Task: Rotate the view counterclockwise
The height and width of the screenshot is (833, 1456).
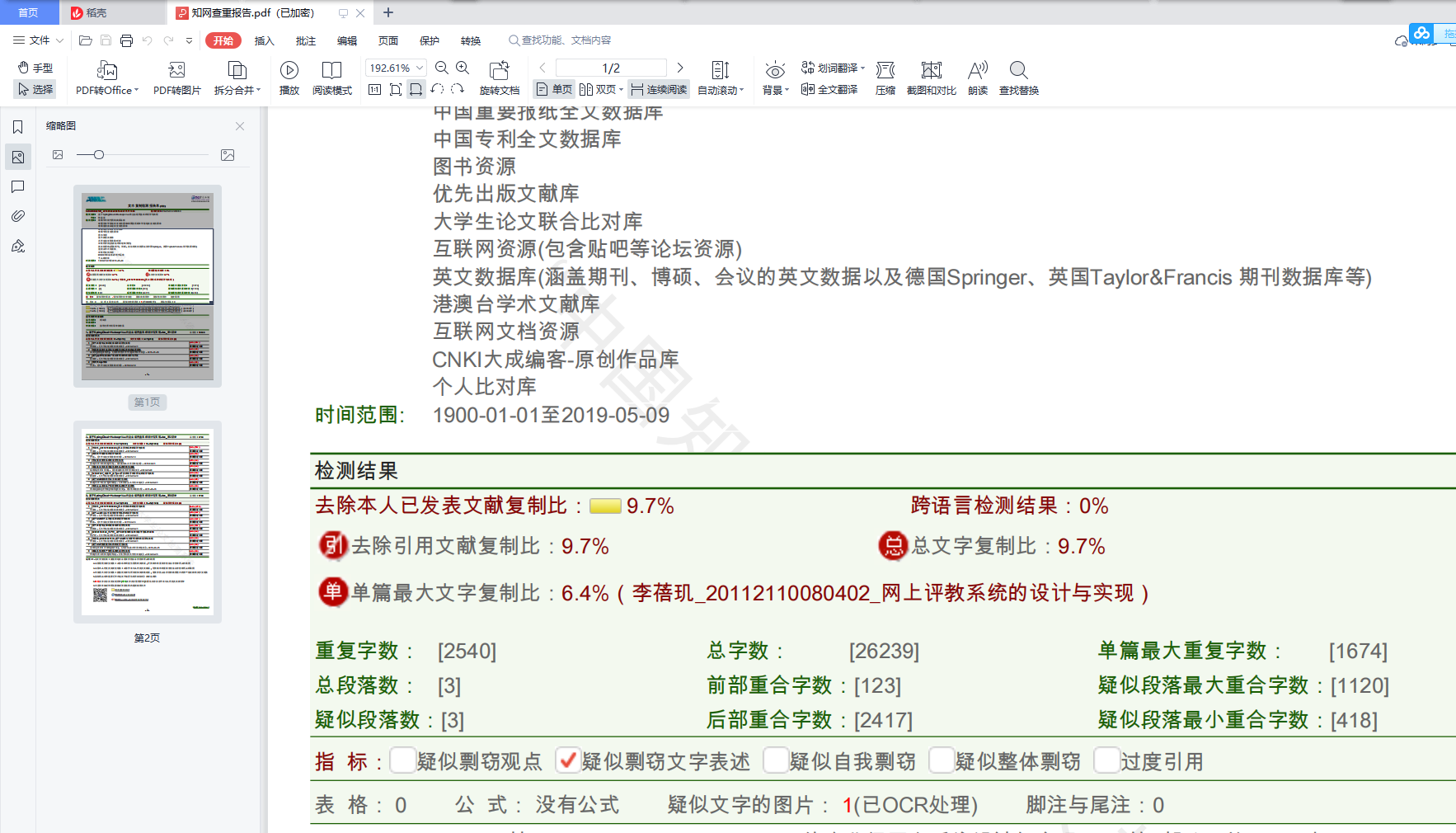Action: click(x=437, y=89)
